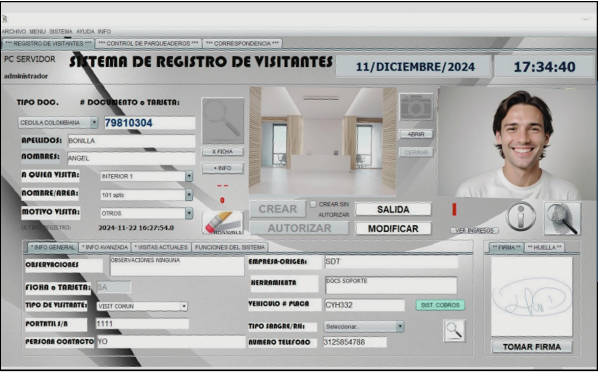Click the Observaciones text area
The height and width of the screenshot is (372, 598).
(177, 266)
